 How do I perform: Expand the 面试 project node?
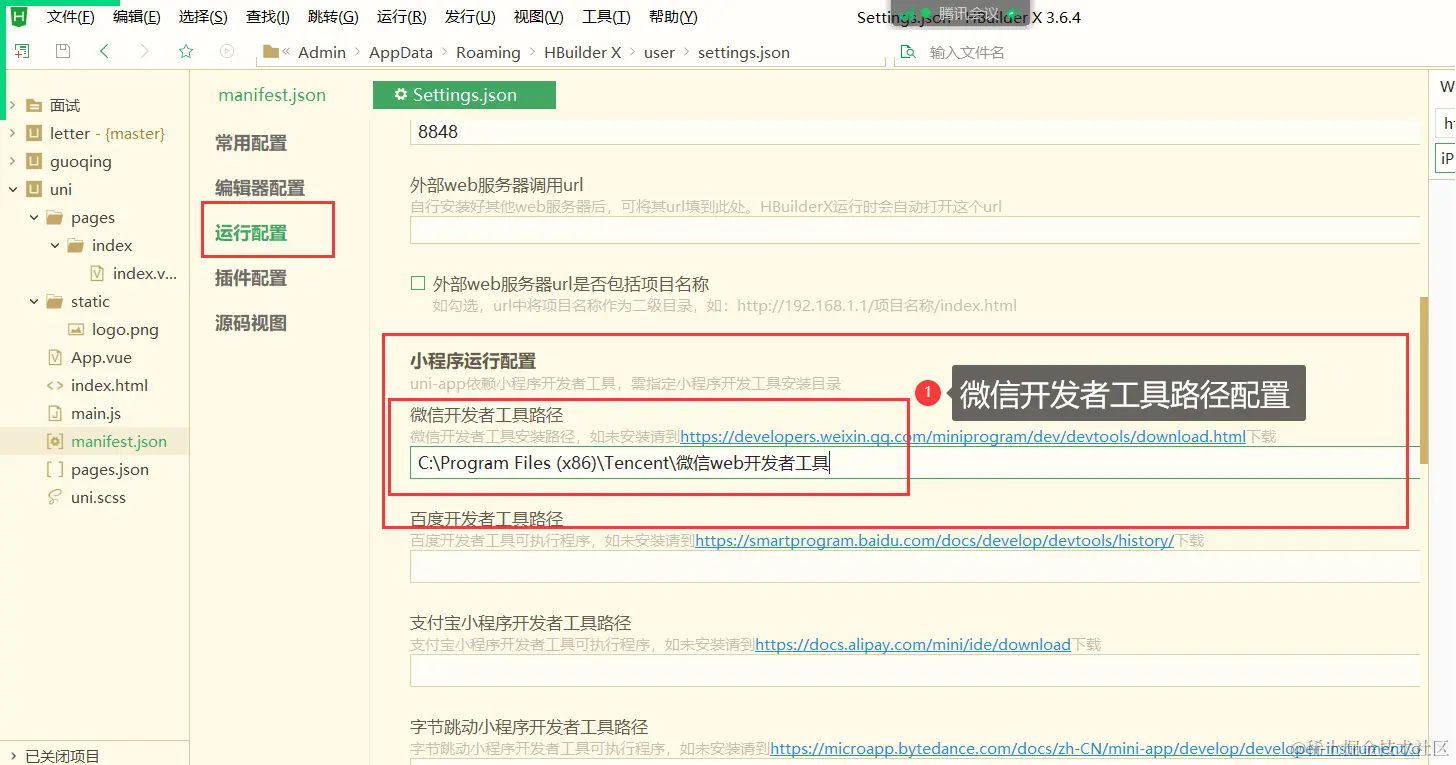click(x=12, y=105)
